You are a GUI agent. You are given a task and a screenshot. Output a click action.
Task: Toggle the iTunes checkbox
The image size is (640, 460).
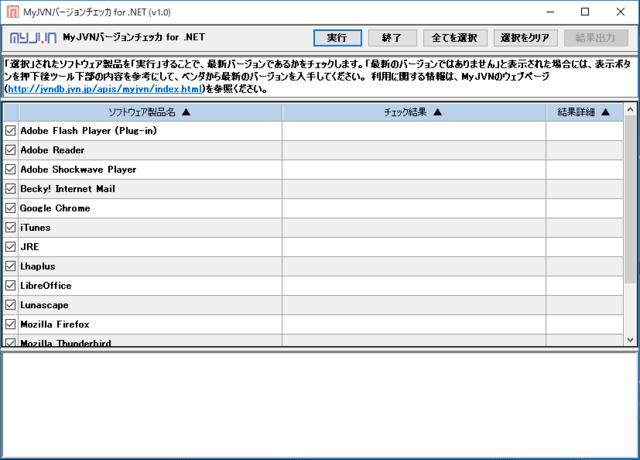(10, 227)
